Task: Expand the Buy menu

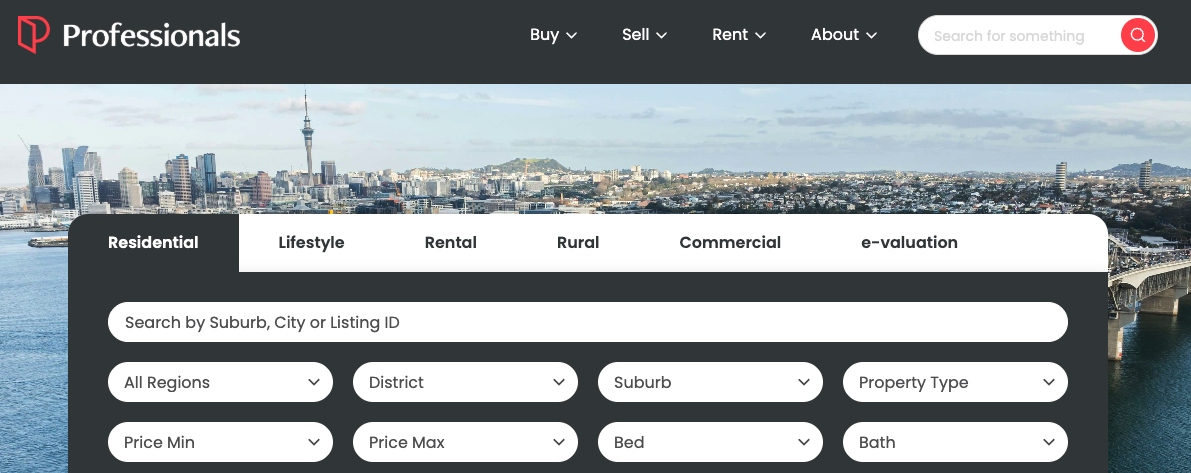Action: [x=553, y=35]
